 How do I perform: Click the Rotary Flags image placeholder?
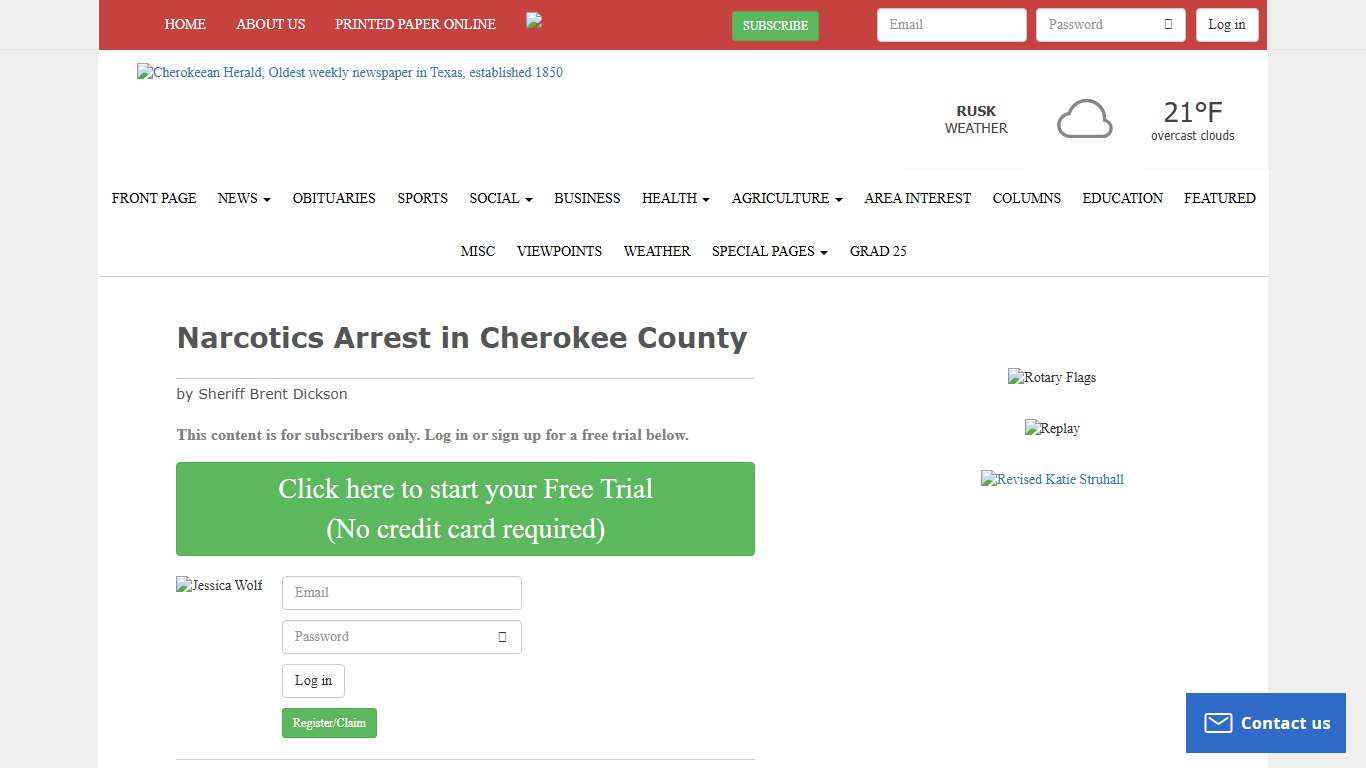(1052, 377)
